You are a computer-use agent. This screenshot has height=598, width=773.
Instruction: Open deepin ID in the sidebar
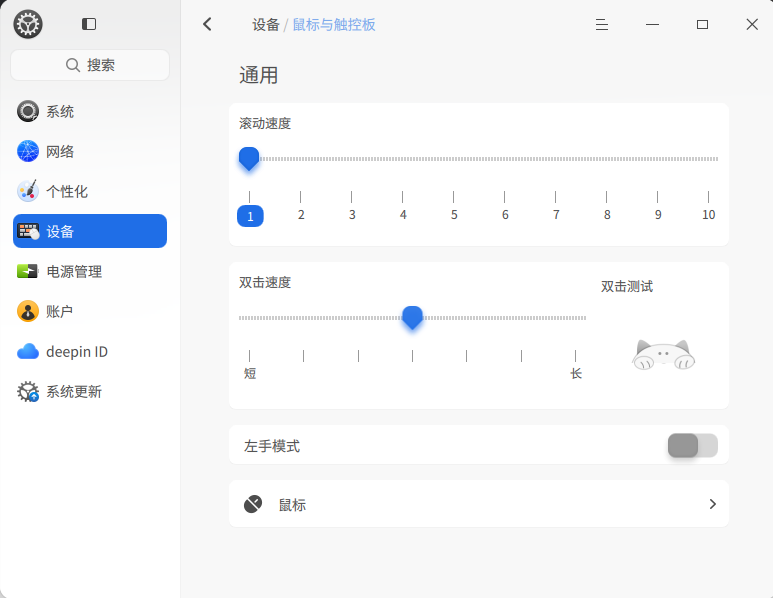coord(90,352)
